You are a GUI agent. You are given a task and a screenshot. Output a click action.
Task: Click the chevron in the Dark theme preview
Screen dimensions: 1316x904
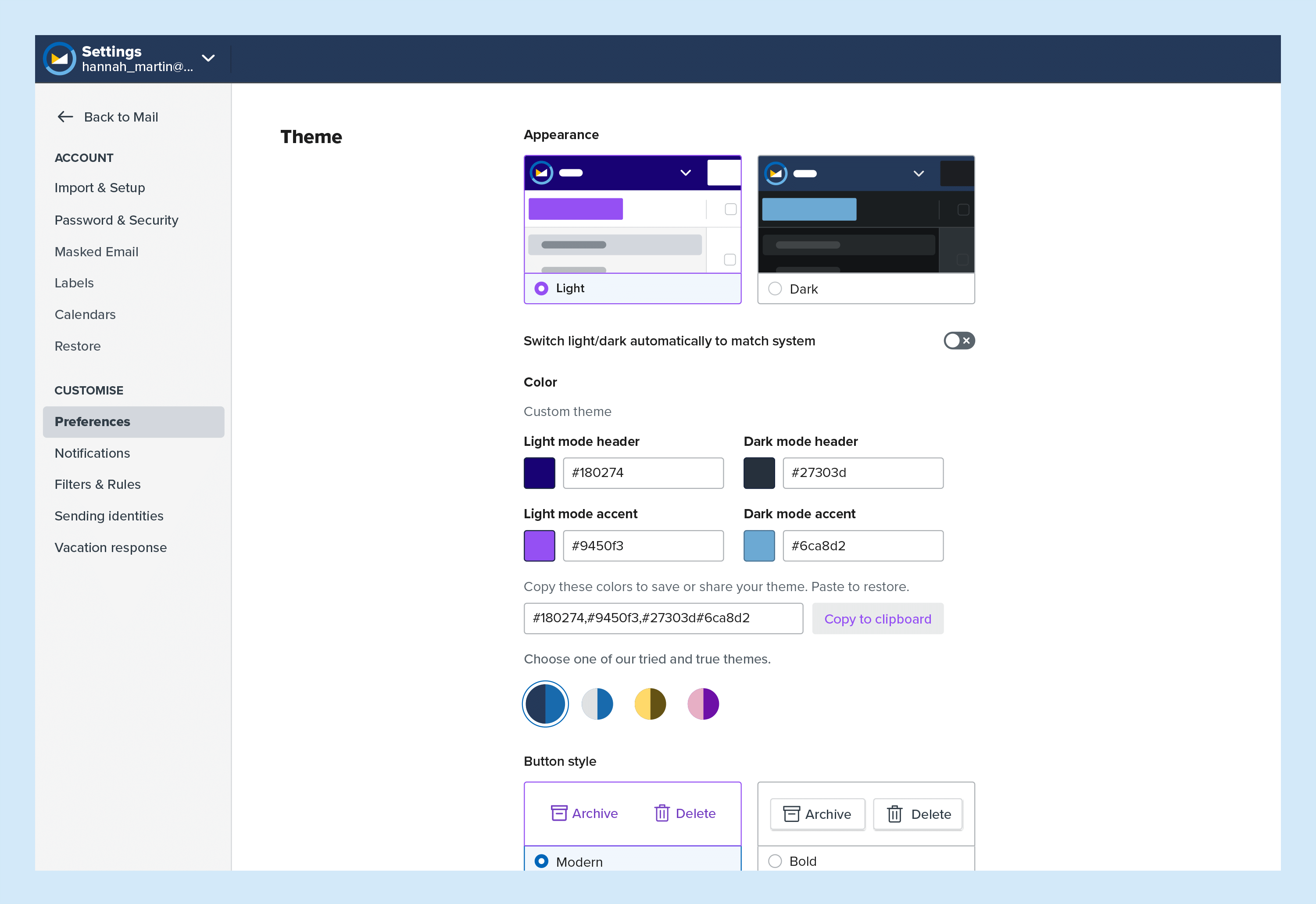point(919,173)
